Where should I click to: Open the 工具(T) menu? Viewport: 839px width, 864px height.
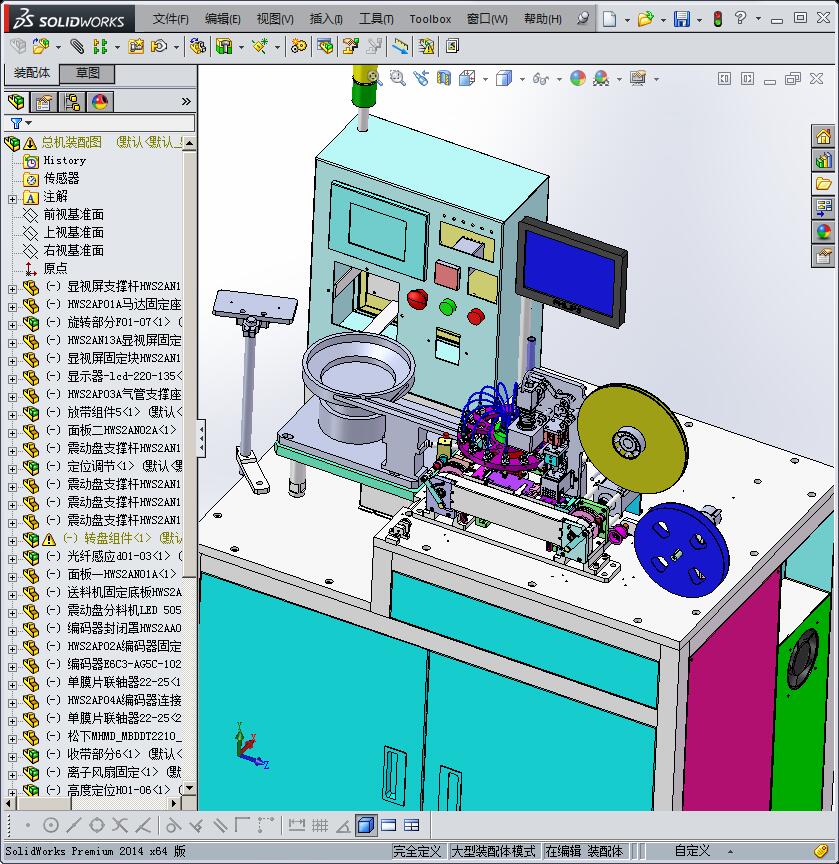(x=376, y=19)
